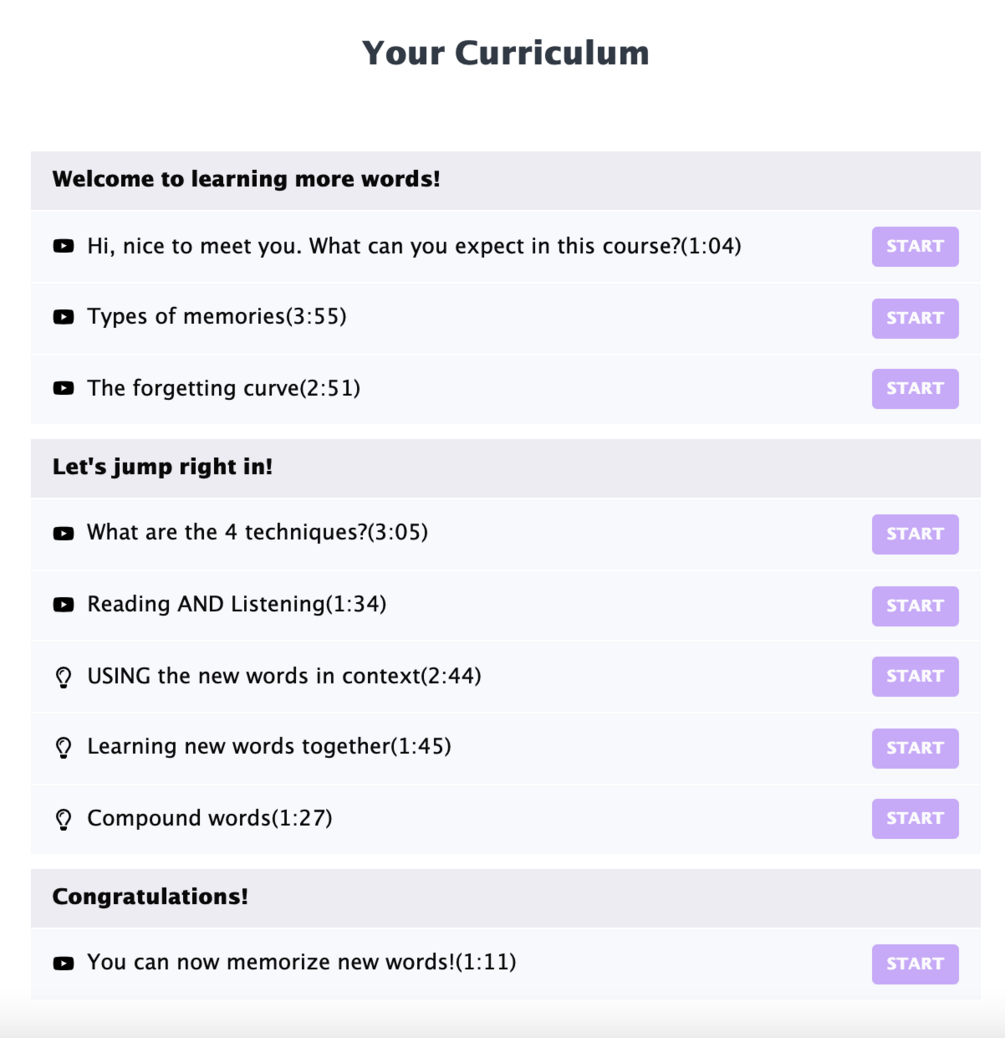This screenshot has width=1005, height=1038.
Task: Click lightbulb icon next to 'USING the new words'
Action: [x=63, y=677]
